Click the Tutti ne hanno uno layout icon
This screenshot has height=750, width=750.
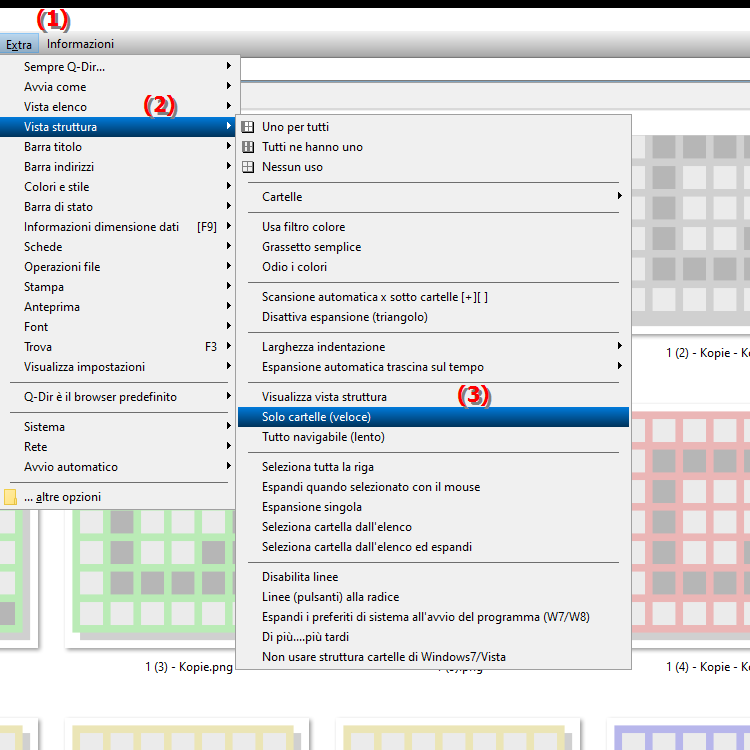(248, 147)
